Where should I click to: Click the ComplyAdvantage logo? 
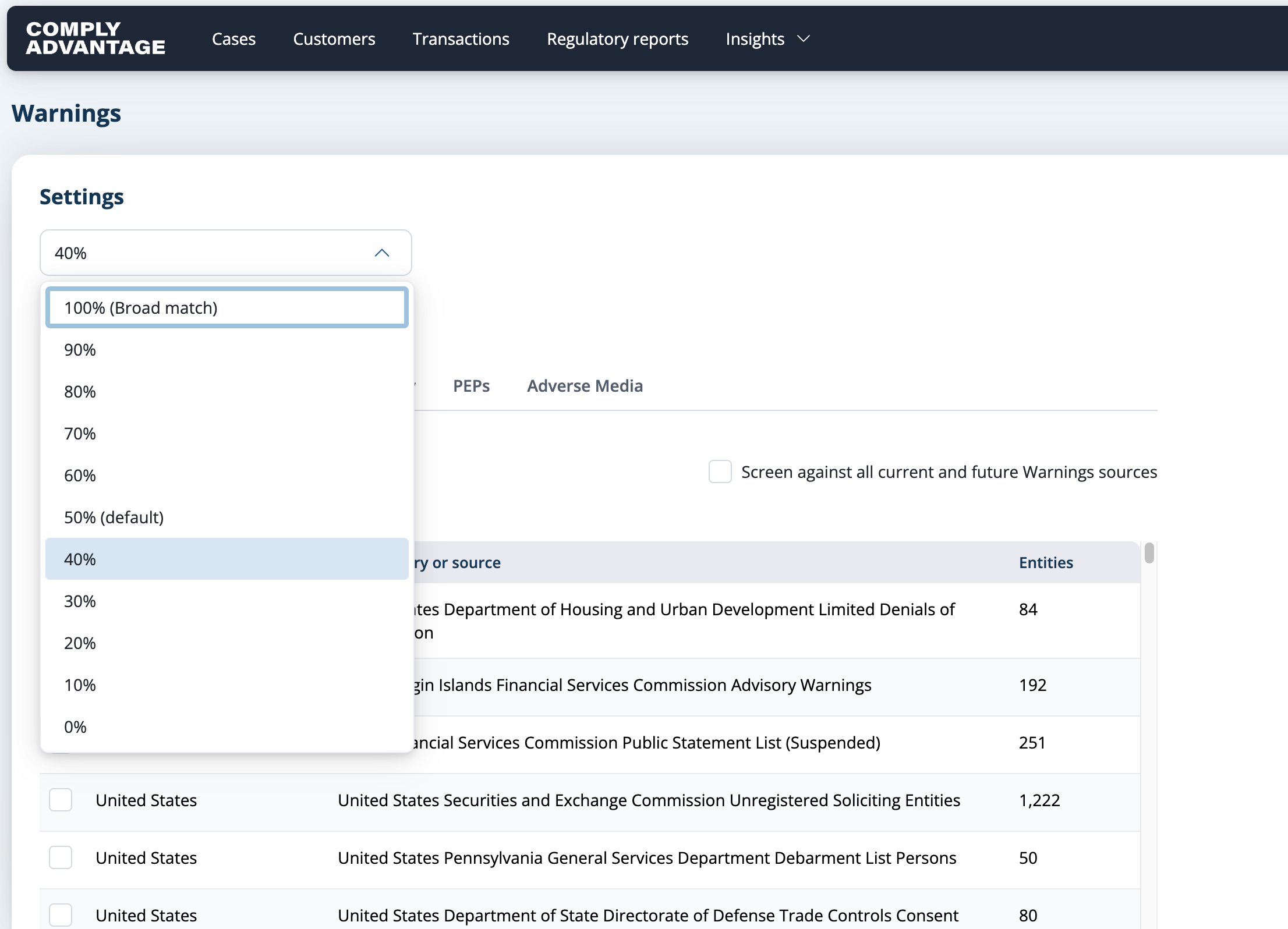95,38
